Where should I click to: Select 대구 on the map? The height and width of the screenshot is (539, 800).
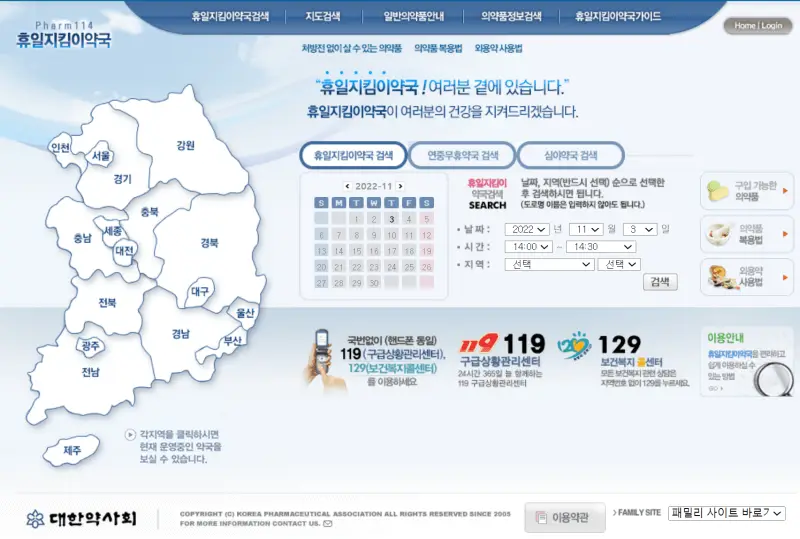click(x=199, y=291)
